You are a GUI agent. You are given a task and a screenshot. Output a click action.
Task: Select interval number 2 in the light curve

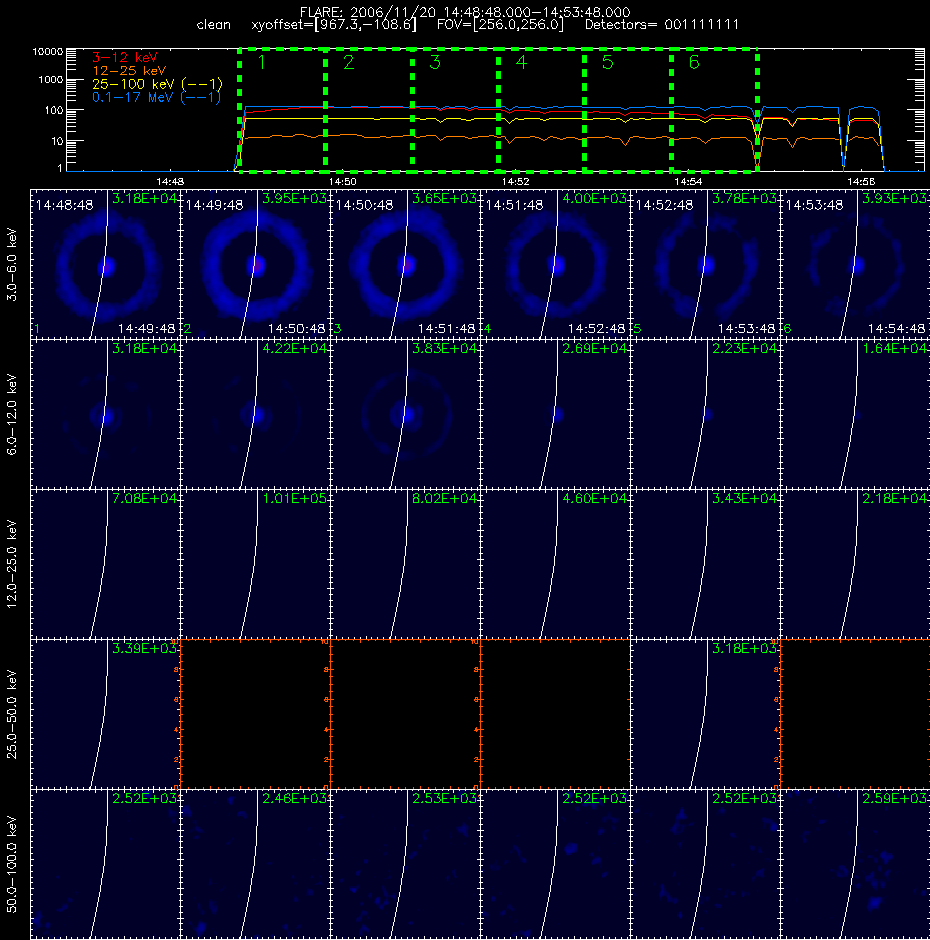pyautogui.click(x=348, y=62)
